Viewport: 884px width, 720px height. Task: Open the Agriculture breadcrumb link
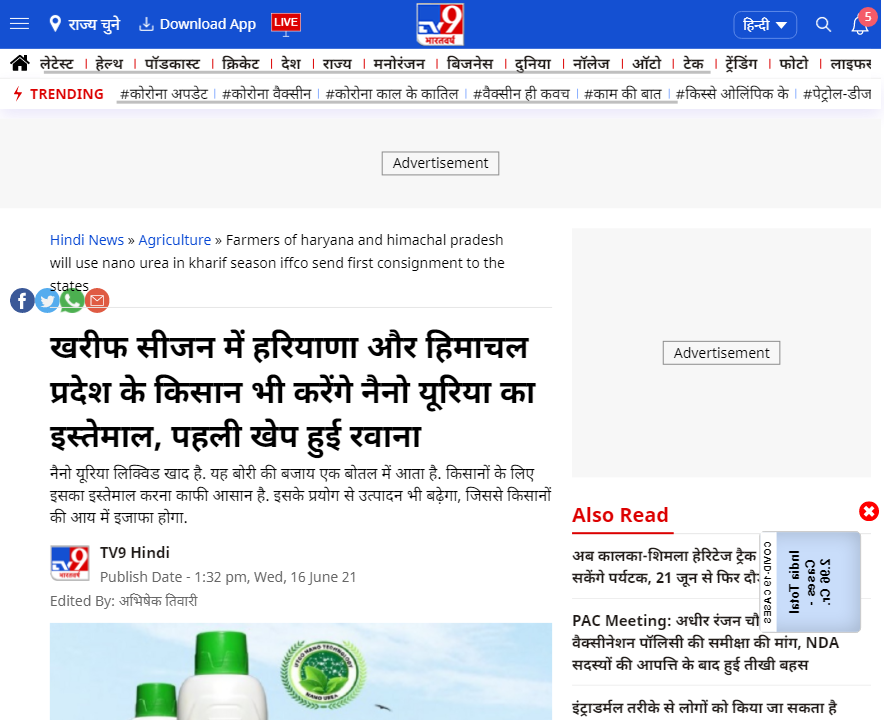coord(174,239)
